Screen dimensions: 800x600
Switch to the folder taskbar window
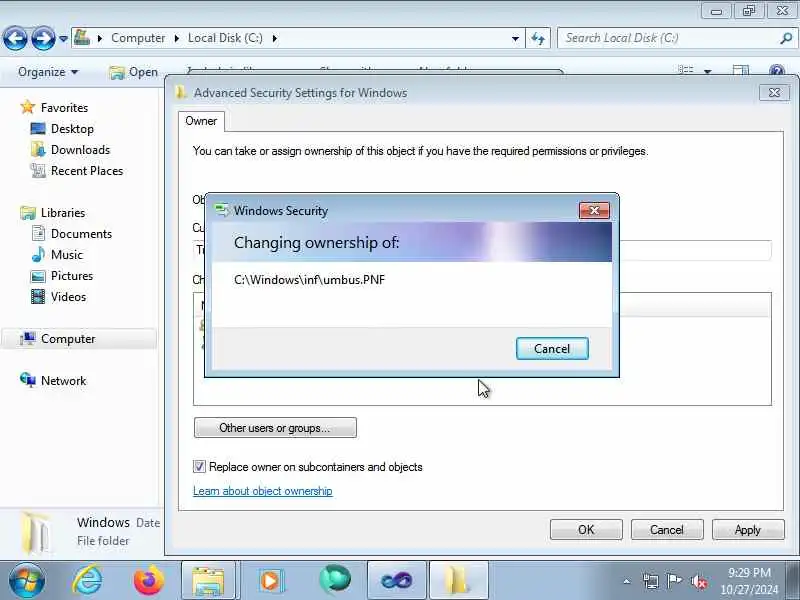click(459, 580)
